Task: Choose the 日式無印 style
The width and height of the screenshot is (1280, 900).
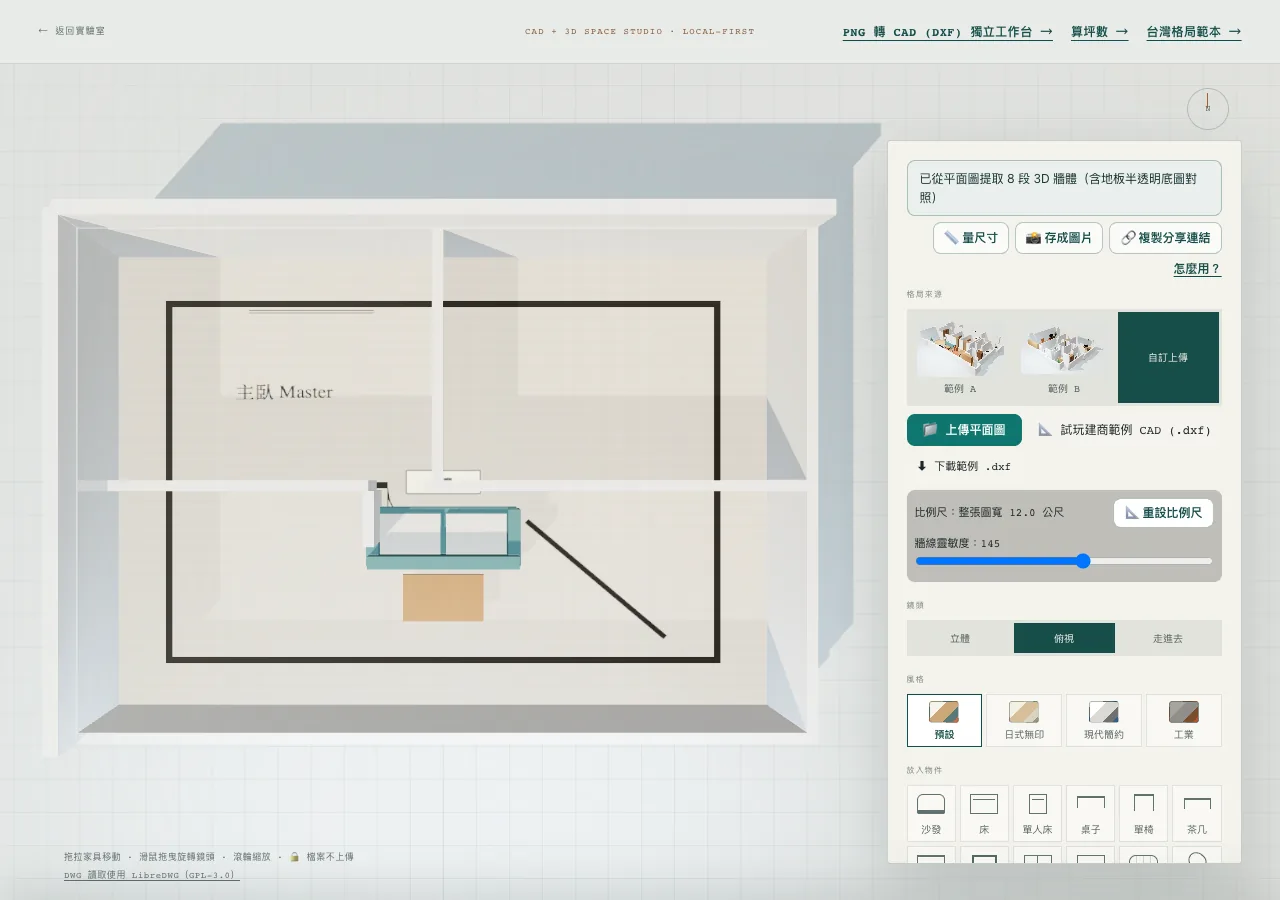Action: point(1024,720)
